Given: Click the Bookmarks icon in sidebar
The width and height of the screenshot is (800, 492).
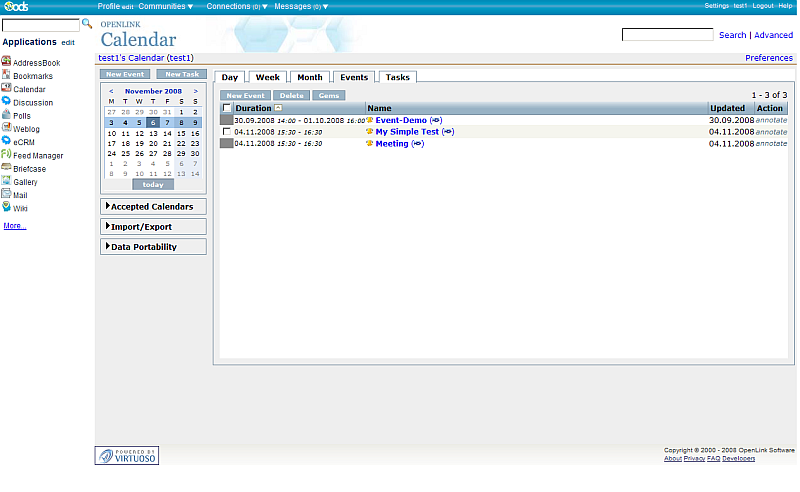Looking at the screenshot, I should 6,75.
